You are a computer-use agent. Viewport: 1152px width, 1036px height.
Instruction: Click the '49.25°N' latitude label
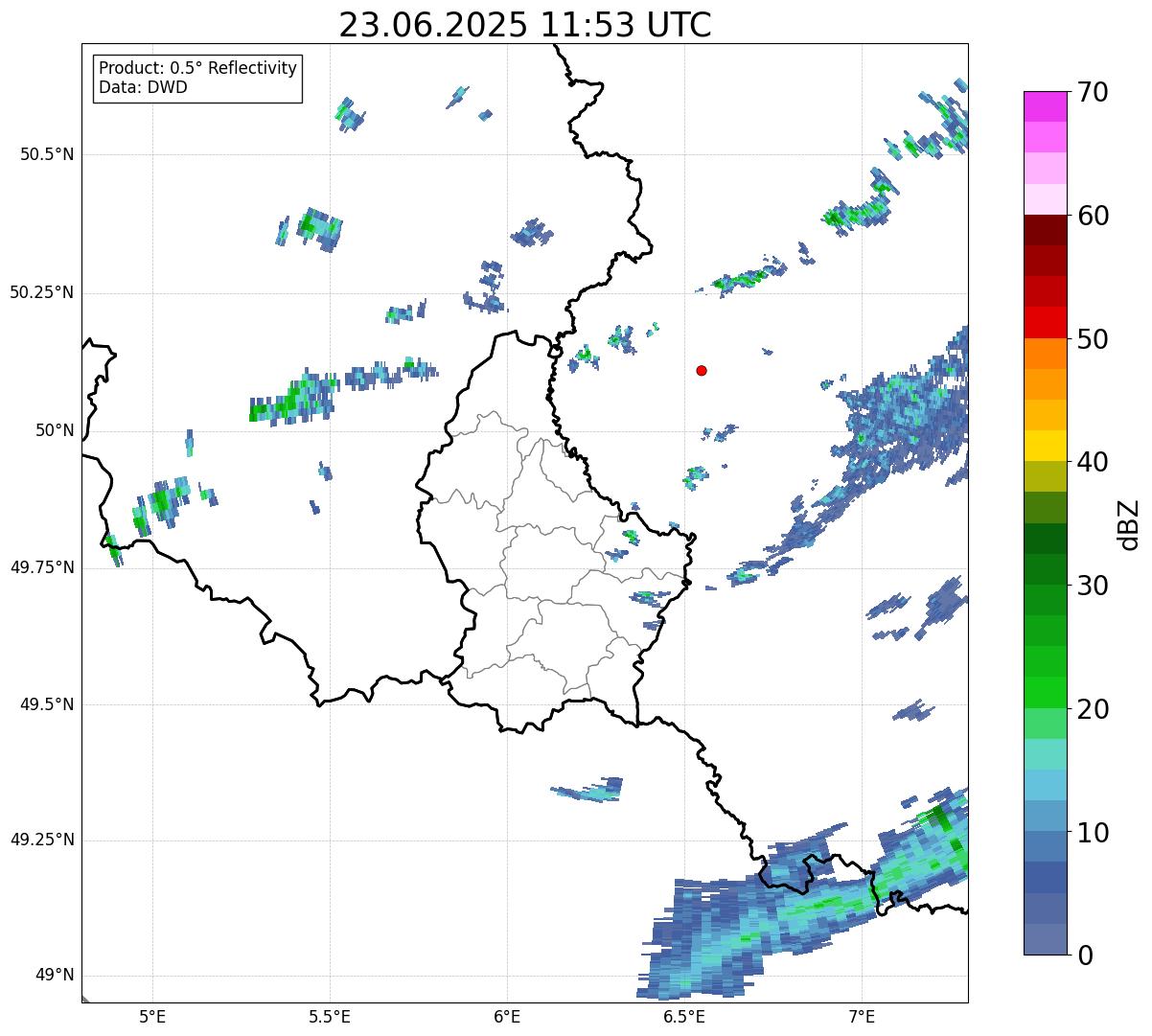click(x=42, y=840)
